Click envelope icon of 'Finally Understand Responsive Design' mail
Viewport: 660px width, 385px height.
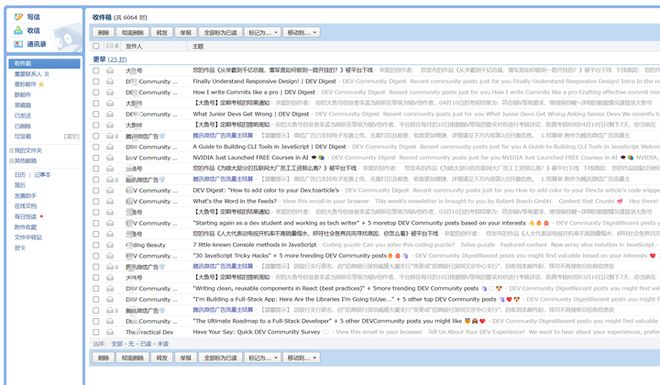click(110, 81)
